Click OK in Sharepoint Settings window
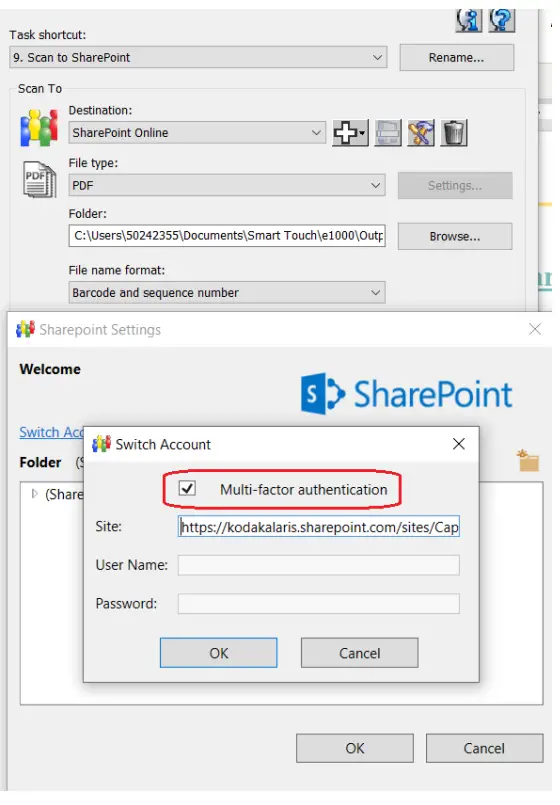This screenshot has height=805, width=560. tap(355, 748)
